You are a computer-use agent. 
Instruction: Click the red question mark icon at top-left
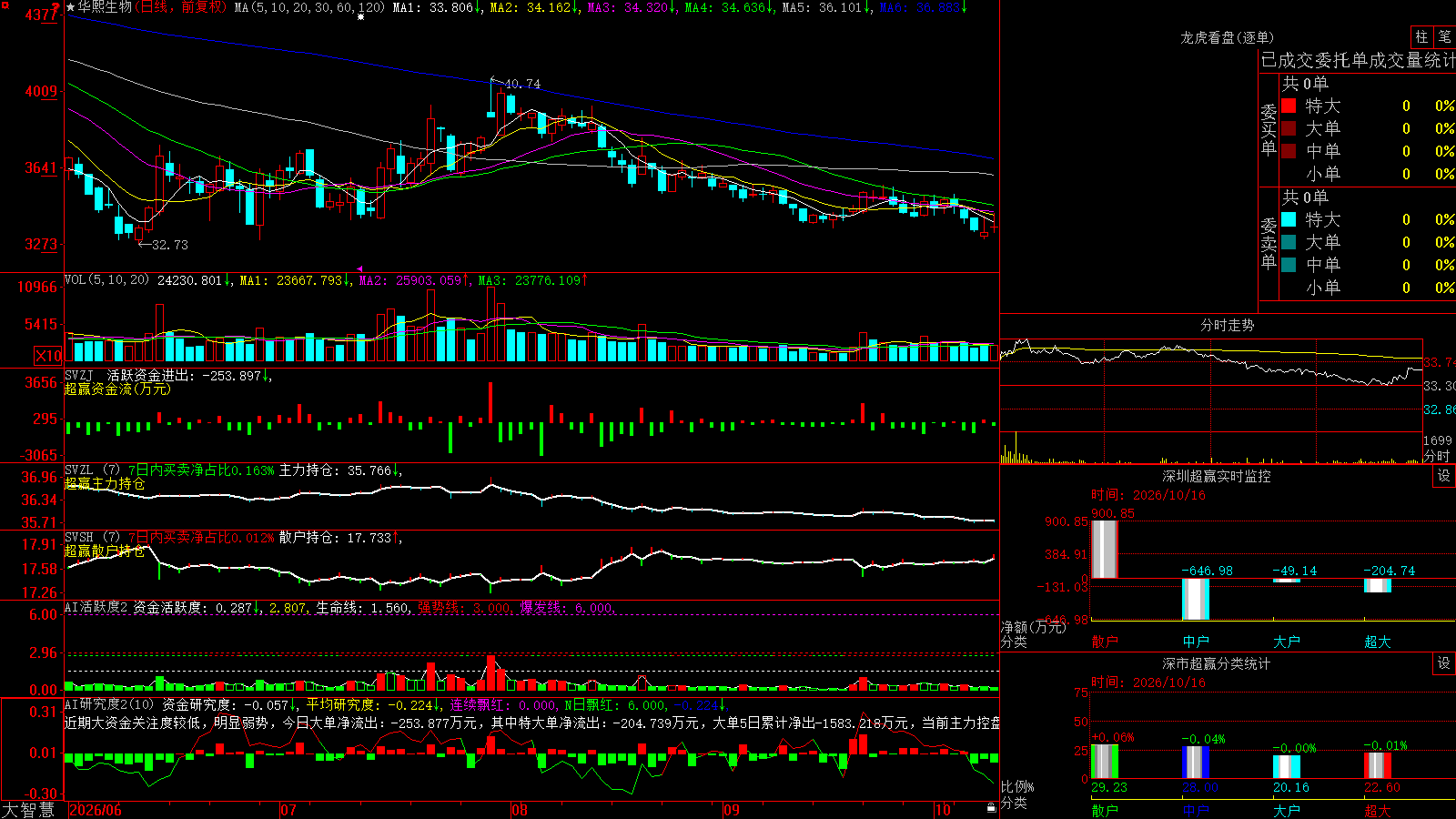[x=56, y=8]
